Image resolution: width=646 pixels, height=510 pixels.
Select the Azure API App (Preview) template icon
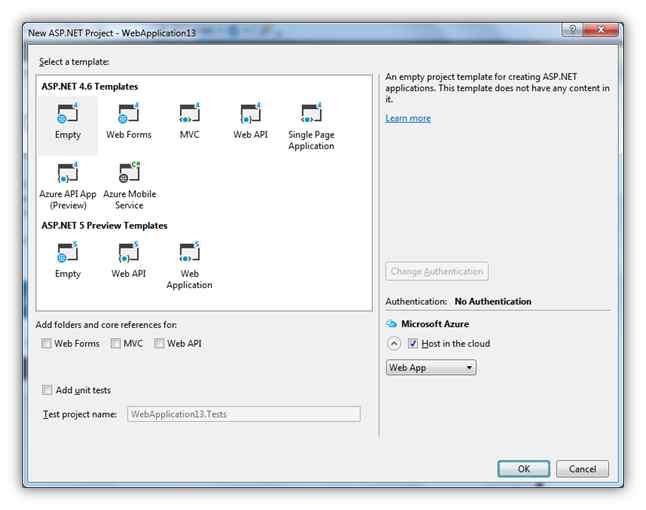click(x=68, y=173)
